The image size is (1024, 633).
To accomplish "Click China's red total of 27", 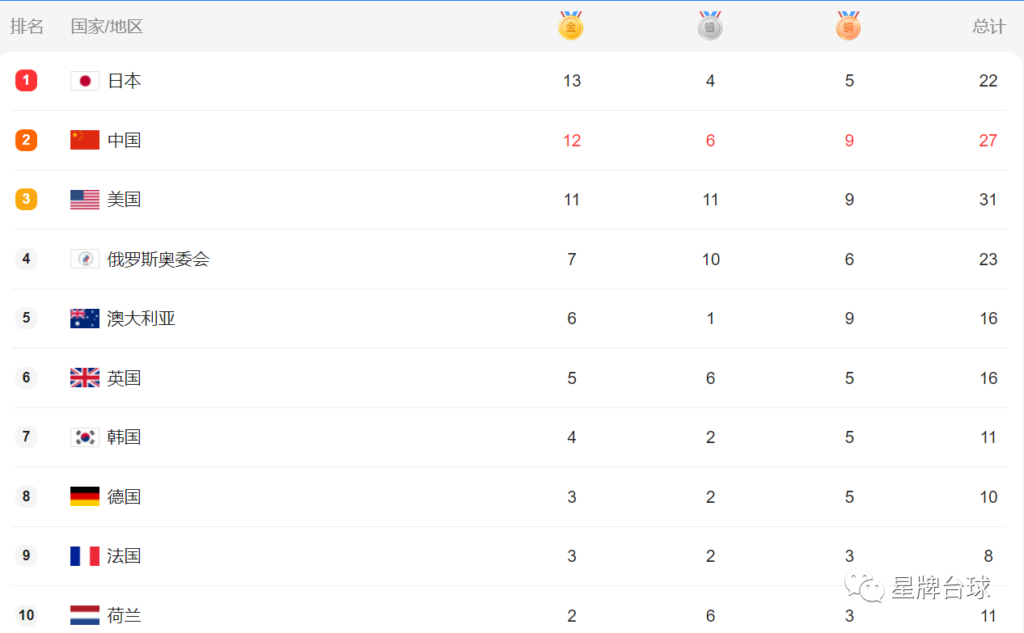I will (988, 140).
